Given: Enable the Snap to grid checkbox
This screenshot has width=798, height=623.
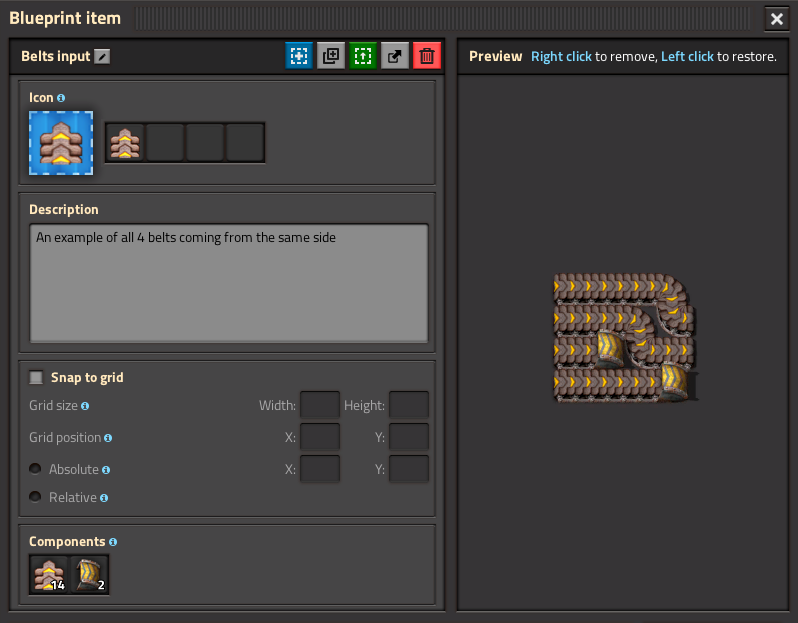Looking at the screenshot, I should click(x=36, y=378).
